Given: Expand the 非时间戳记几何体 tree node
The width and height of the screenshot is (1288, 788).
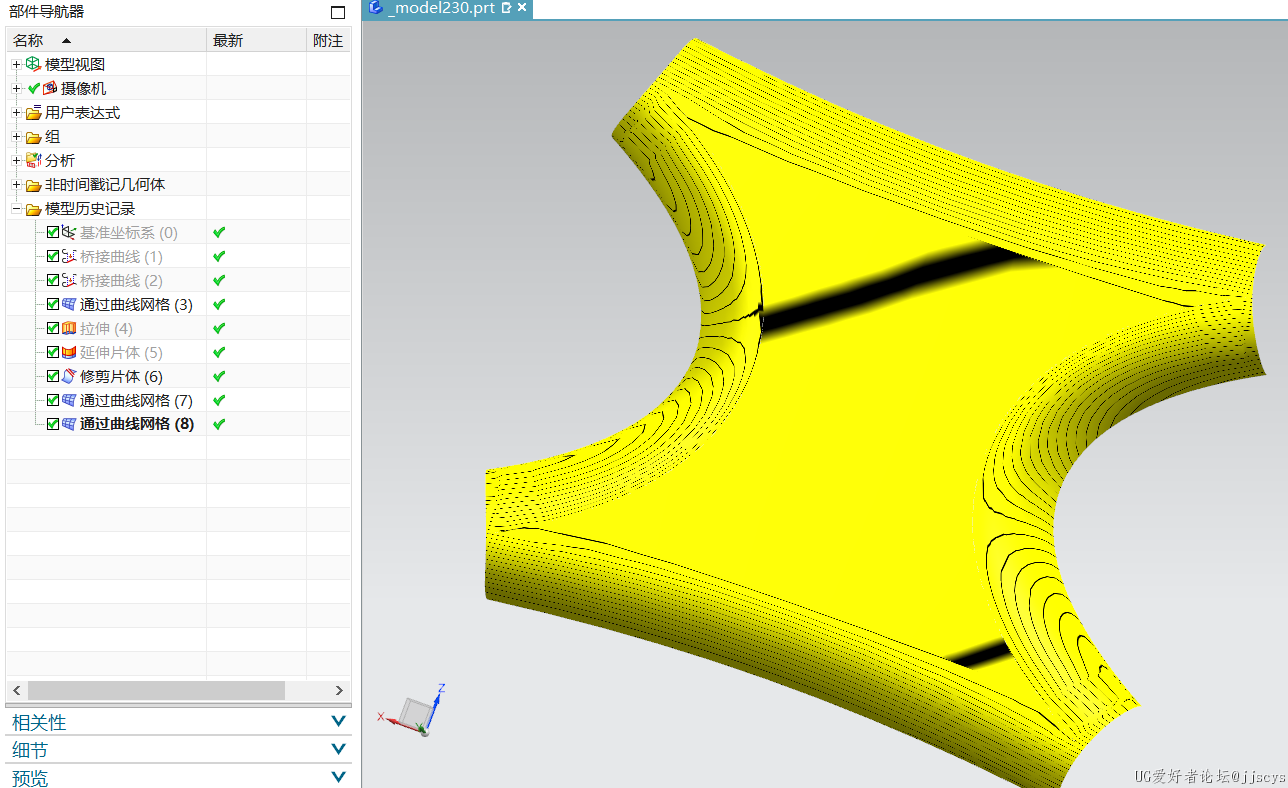Looking at the screenshot, I should click(16, 185).
